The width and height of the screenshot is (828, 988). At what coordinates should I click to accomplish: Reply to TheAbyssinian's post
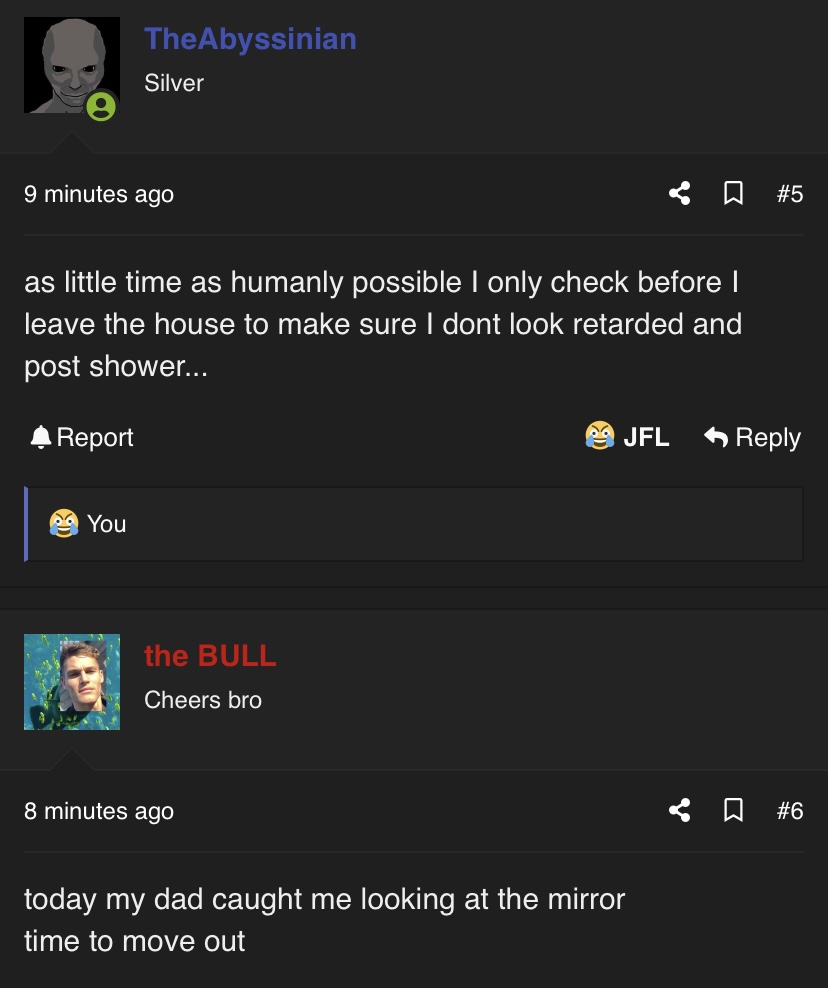(752, 437)
